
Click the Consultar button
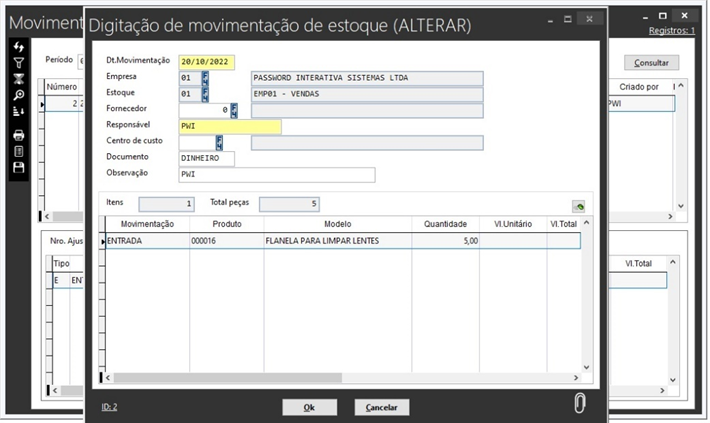(x=651, y=62)
